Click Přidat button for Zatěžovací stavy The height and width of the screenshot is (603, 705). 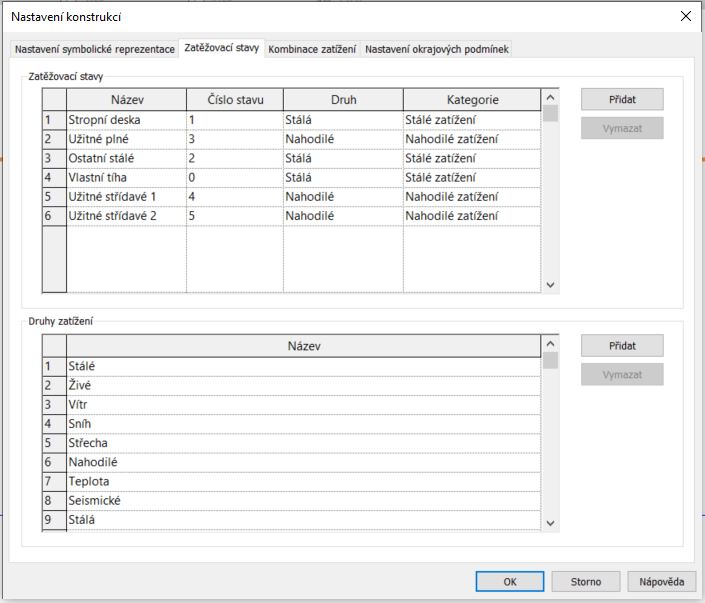(621, 100)
